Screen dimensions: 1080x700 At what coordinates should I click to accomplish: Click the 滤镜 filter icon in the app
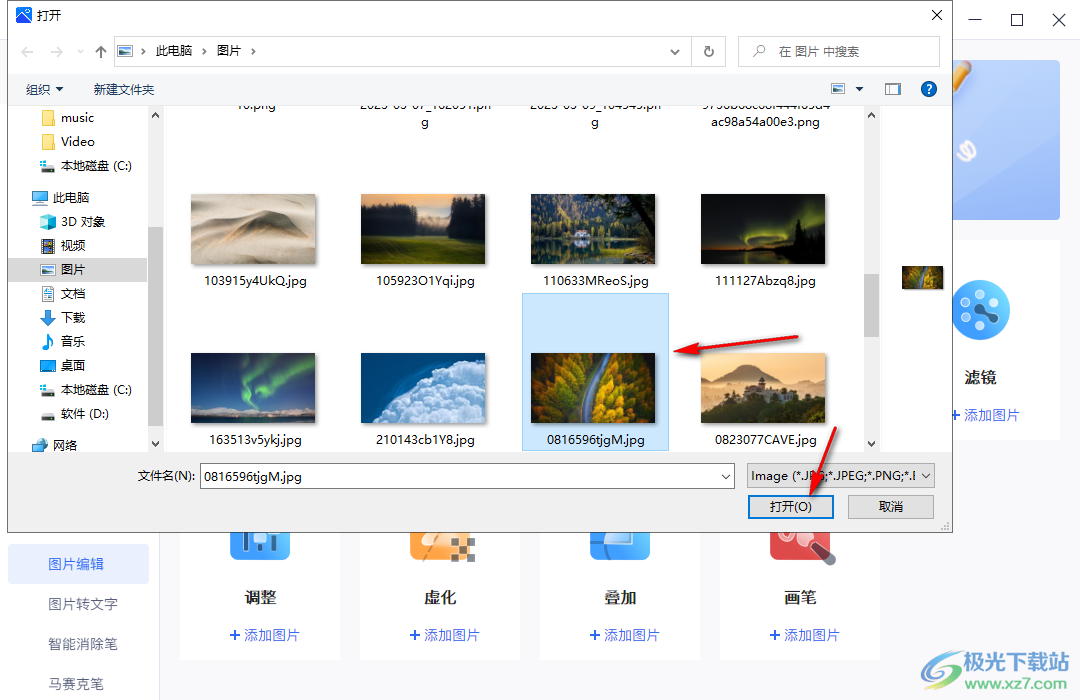tap(981, 310)
